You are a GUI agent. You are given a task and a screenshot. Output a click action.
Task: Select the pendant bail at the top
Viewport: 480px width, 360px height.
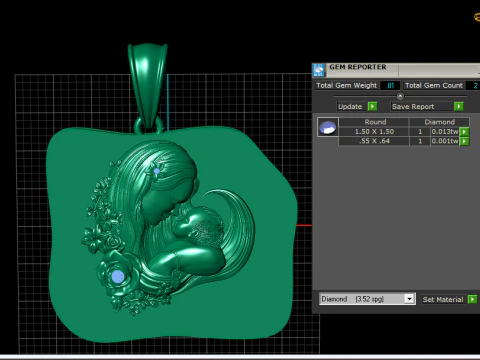click(148, 84)
